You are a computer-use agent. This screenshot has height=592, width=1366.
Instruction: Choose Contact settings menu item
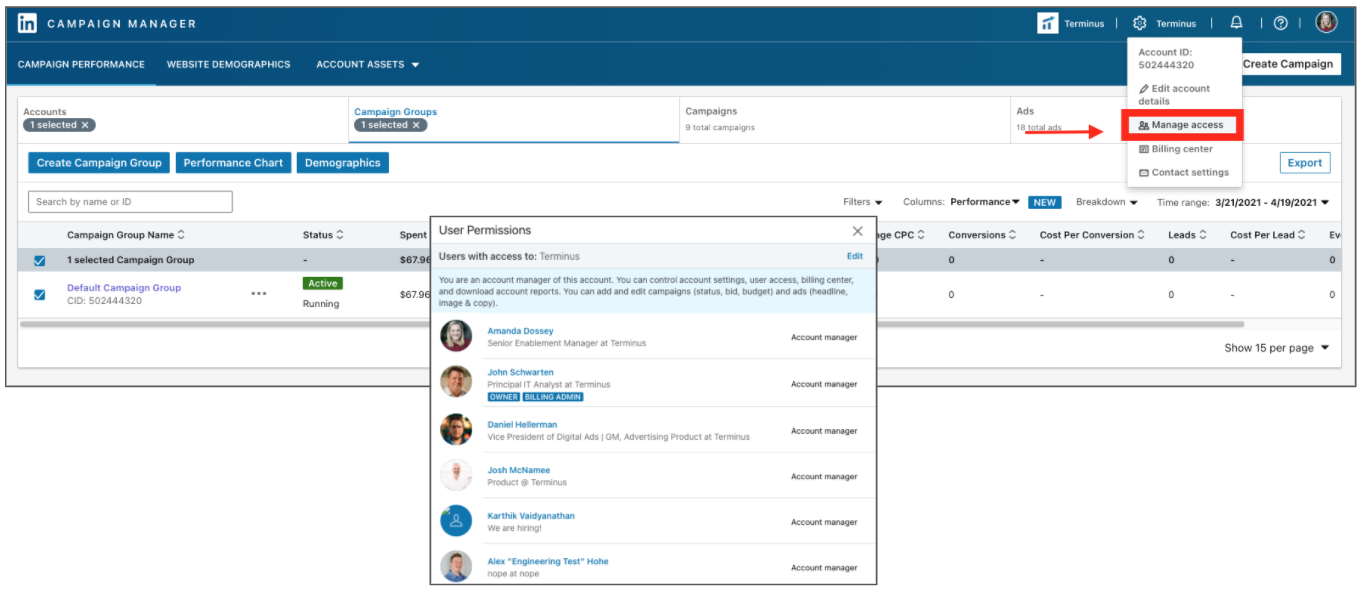[1184, 172]
